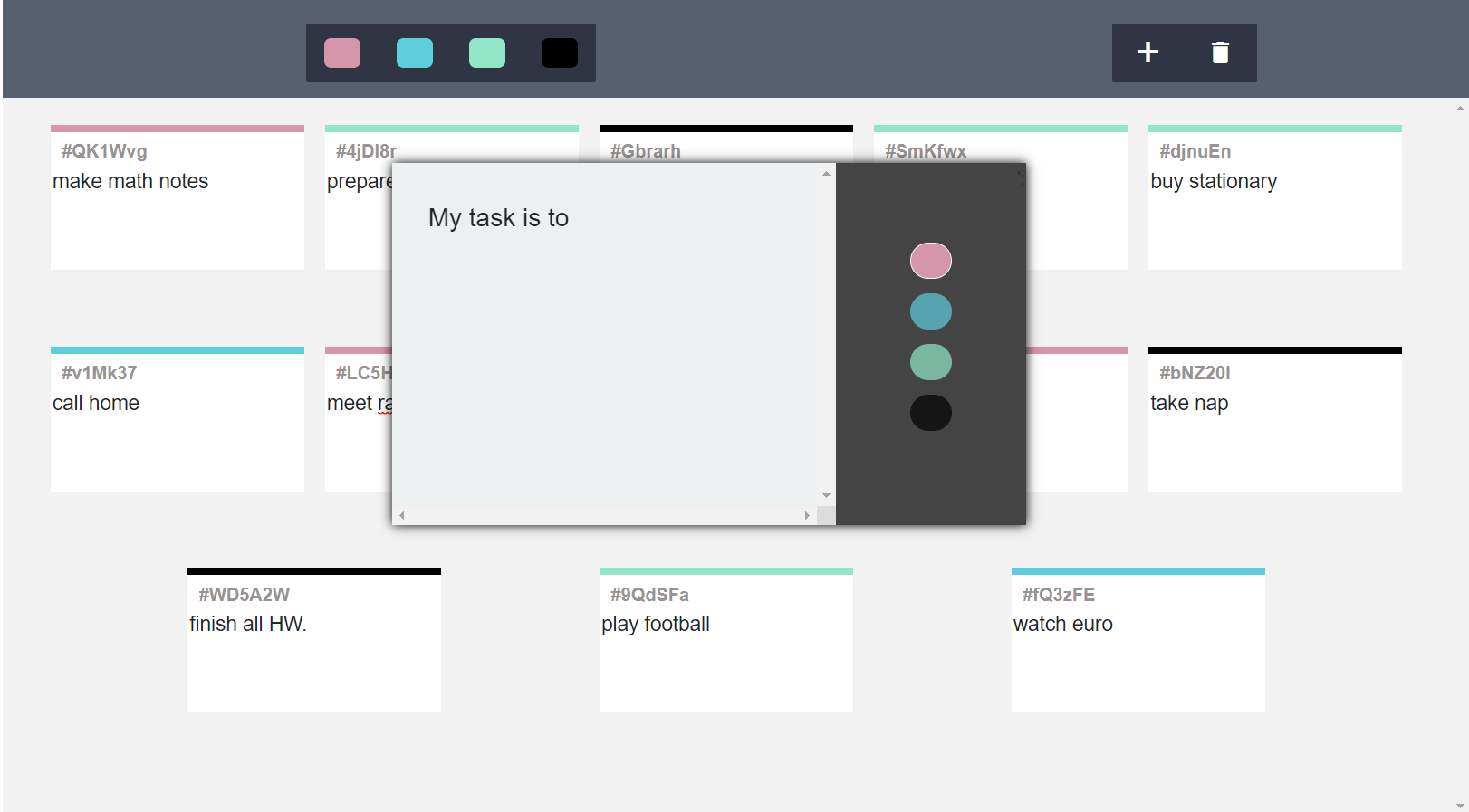This screenshot has height=812, width=1469.
Task: Filter by blue color in toolbar
Action: click(x=415, y=53)
